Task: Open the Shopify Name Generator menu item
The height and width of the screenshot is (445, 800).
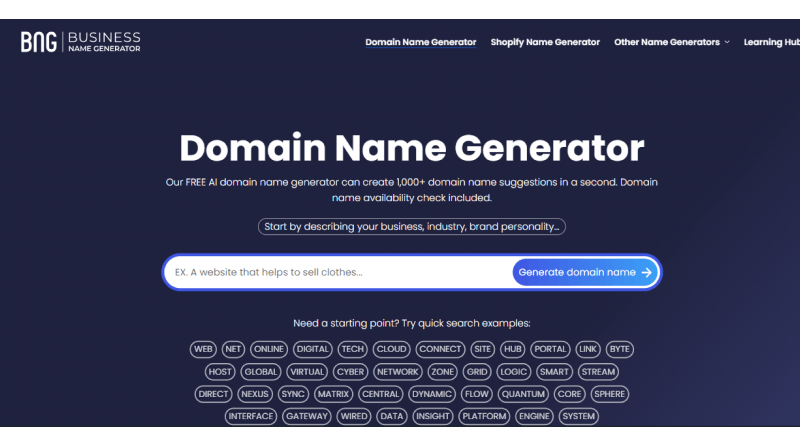Action: click(545, 42)
